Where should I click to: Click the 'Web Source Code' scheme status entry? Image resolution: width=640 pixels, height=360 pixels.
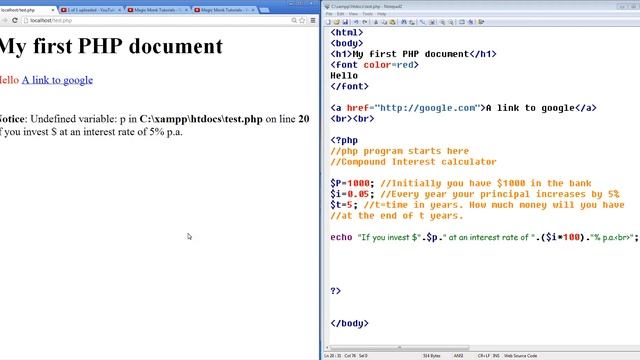click(520, 356)
